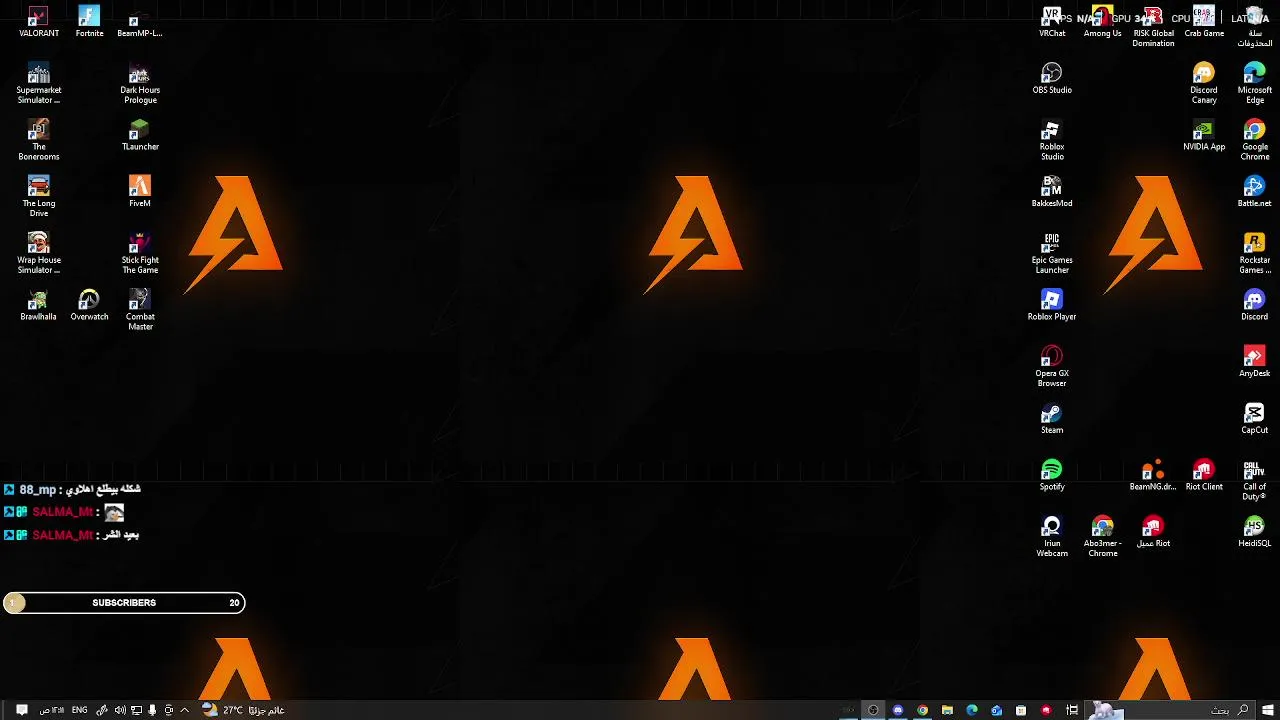The image size is (1280, 720).
Task: Open Discord from the taskbar
Action: coord(898,710)
